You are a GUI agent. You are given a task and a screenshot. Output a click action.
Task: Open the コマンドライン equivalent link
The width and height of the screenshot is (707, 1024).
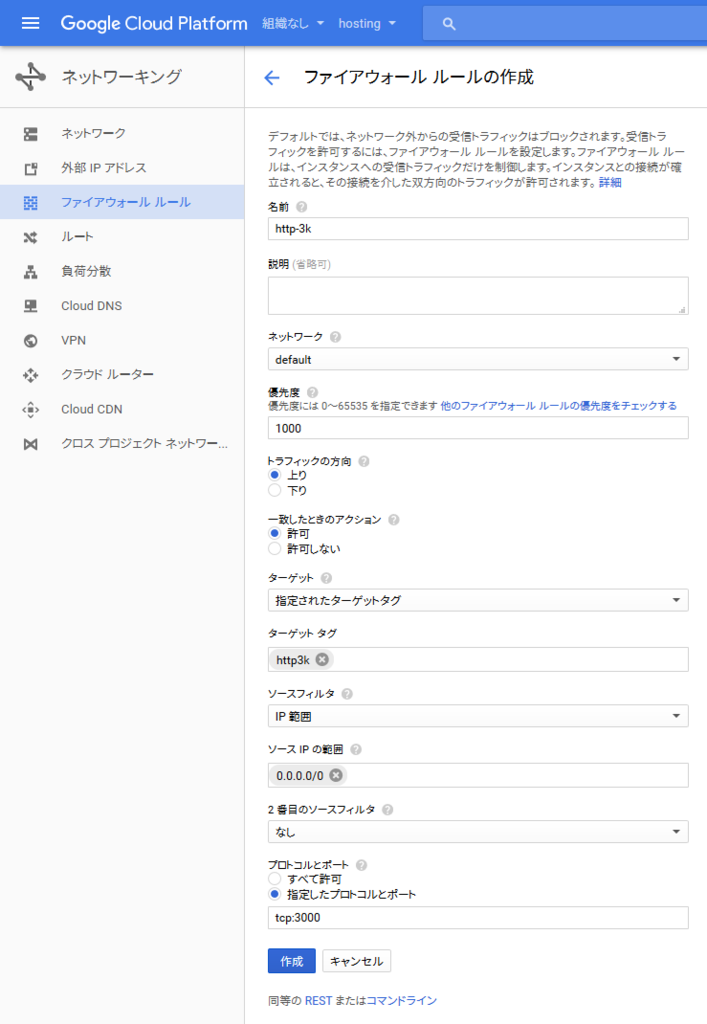click(x=401, y=1000)
